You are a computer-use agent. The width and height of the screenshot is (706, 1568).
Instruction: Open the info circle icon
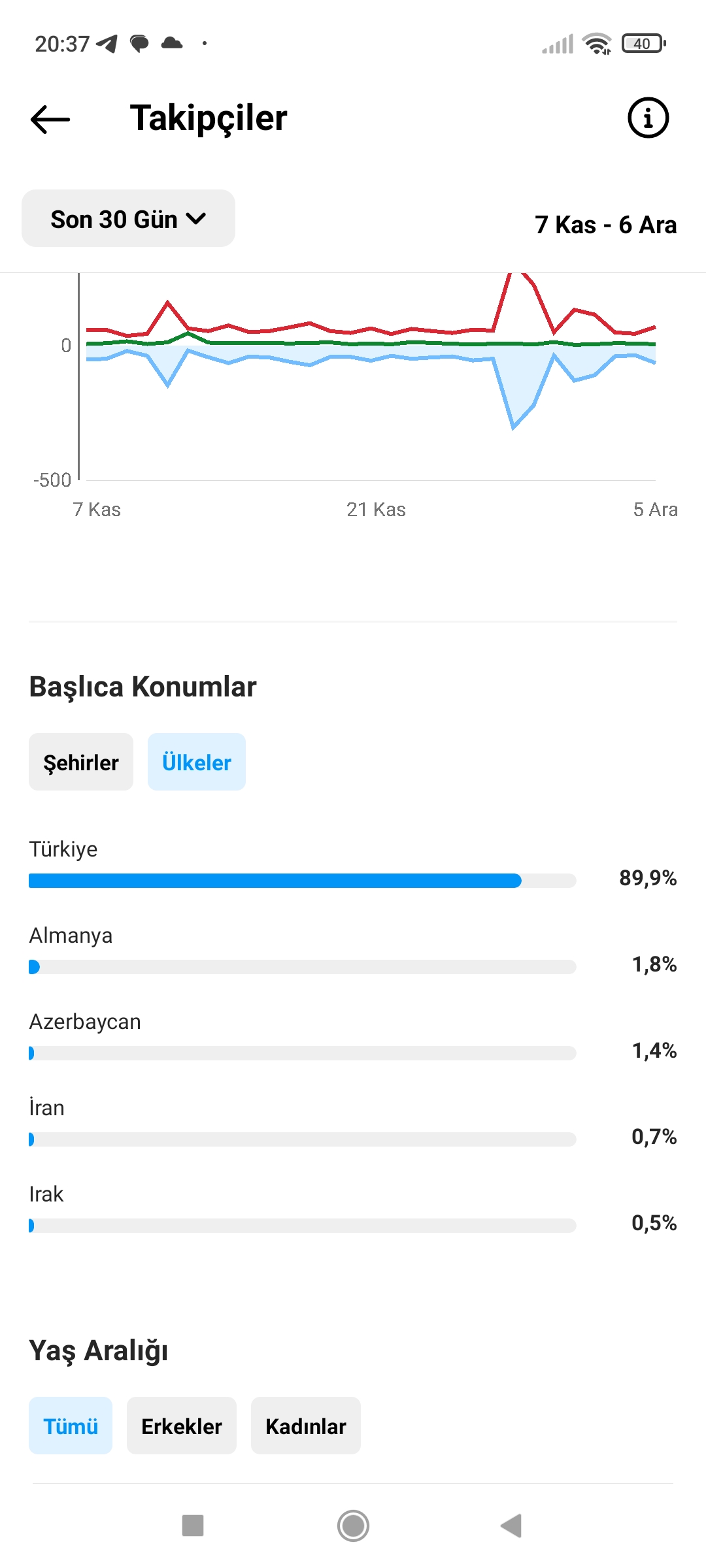648,118
